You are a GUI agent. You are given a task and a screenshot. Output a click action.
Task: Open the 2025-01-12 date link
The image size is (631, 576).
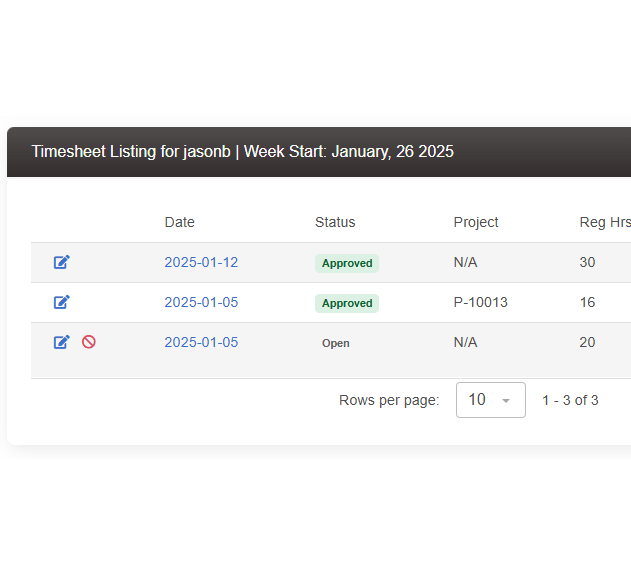pos(201,262)
